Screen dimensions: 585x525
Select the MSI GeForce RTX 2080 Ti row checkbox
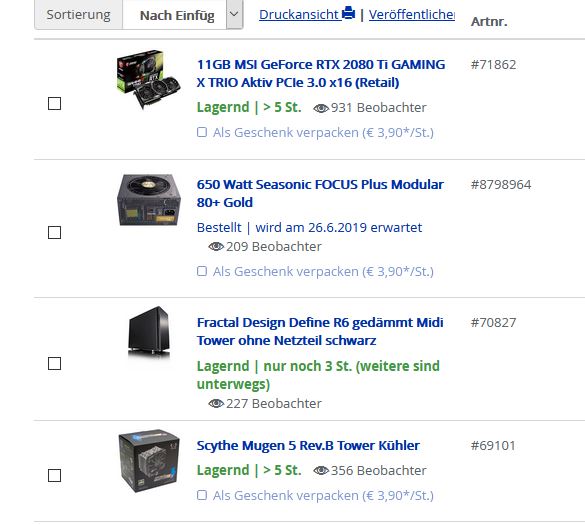tap(54, 103)
